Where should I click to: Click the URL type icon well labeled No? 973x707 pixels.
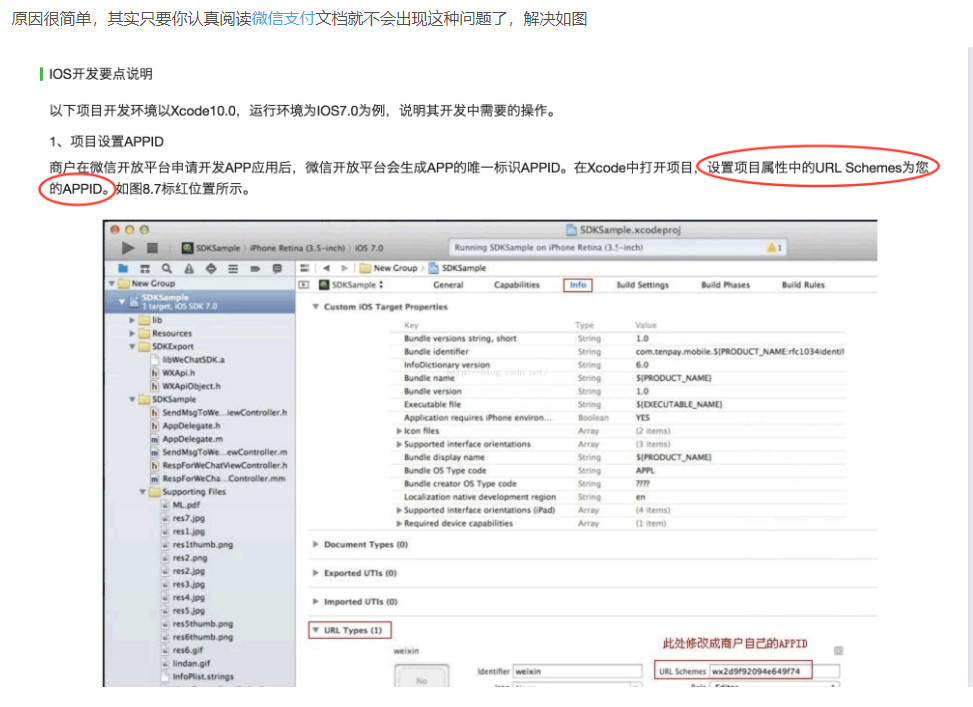click(421, 676)
